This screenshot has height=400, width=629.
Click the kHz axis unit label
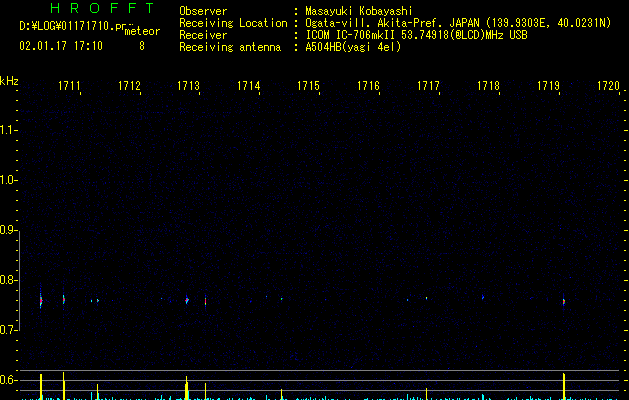(9, 81)
